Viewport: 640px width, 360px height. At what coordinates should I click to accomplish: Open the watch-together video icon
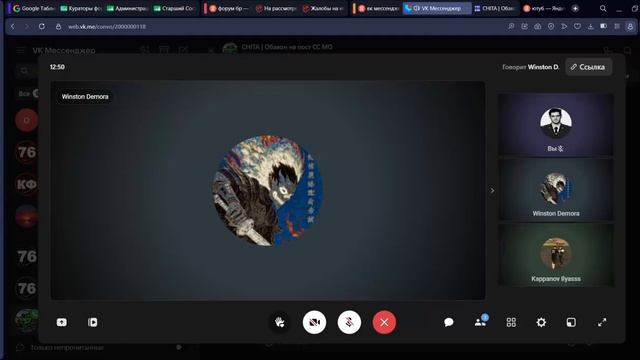tap(93, 322)
